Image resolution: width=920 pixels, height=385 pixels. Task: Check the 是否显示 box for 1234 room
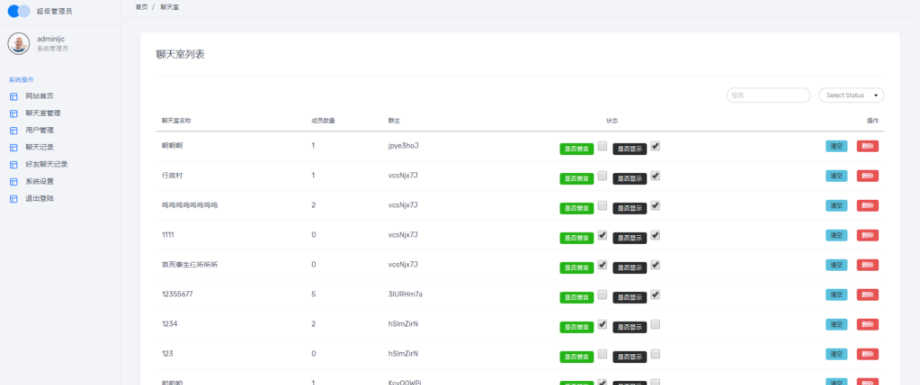coord(655,324)
